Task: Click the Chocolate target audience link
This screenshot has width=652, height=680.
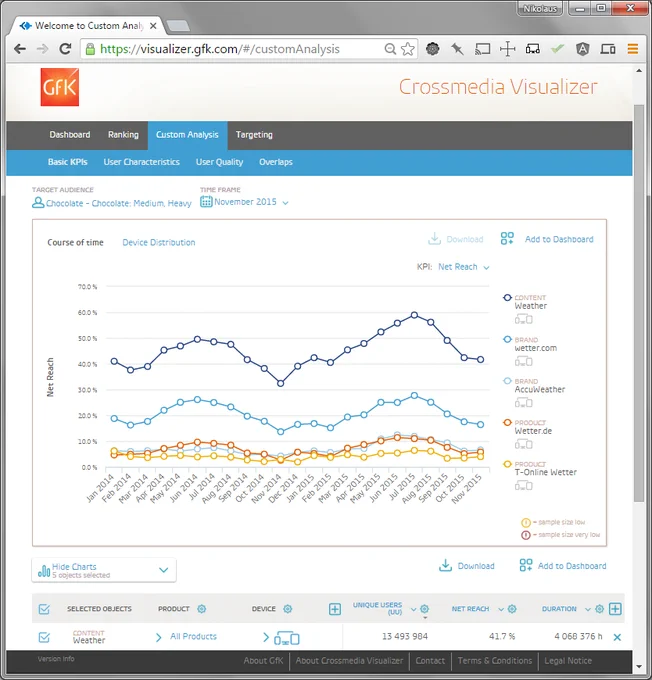Action: point(118,203)
